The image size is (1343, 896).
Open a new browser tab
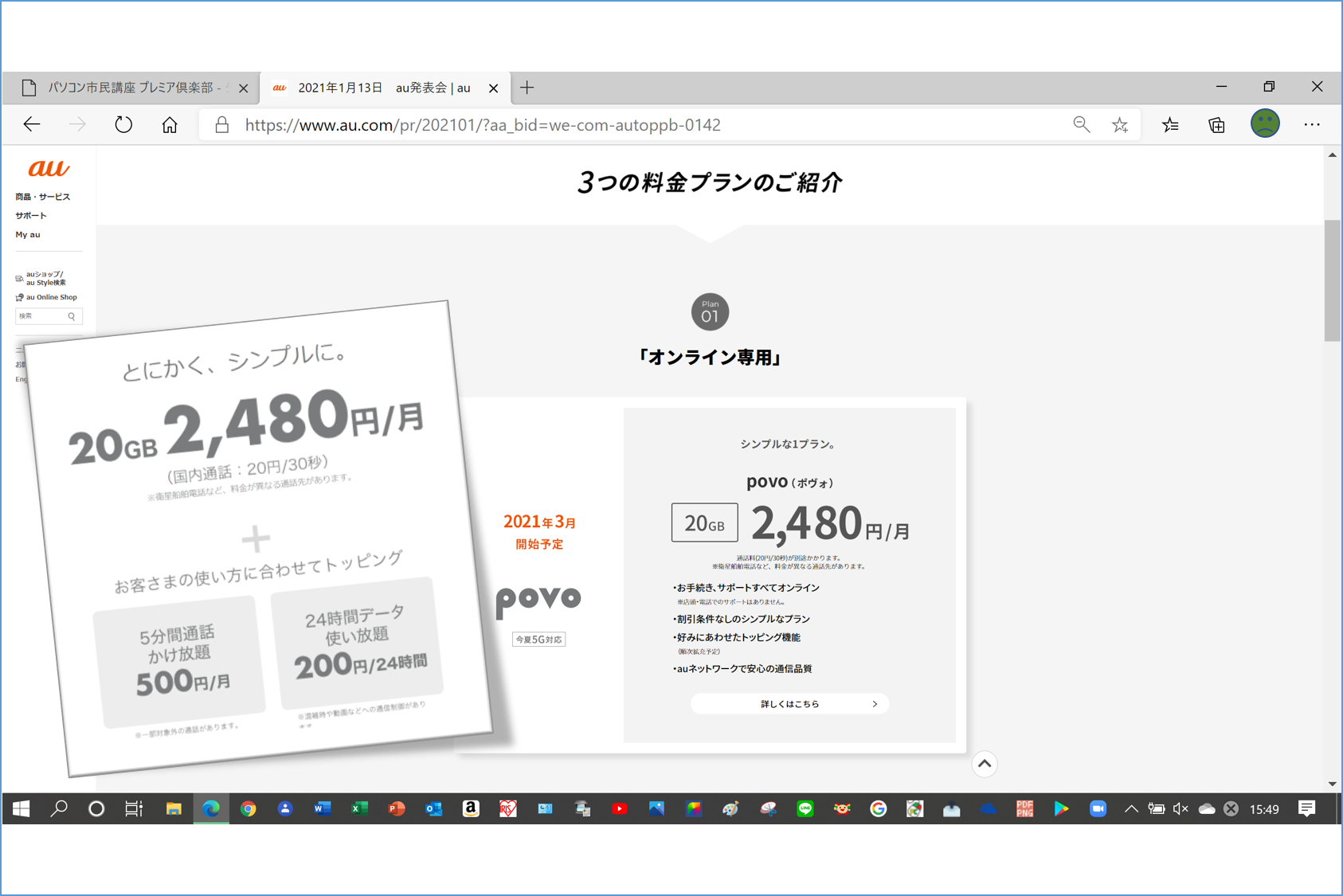pyautogui.click(x=527, y=88)
